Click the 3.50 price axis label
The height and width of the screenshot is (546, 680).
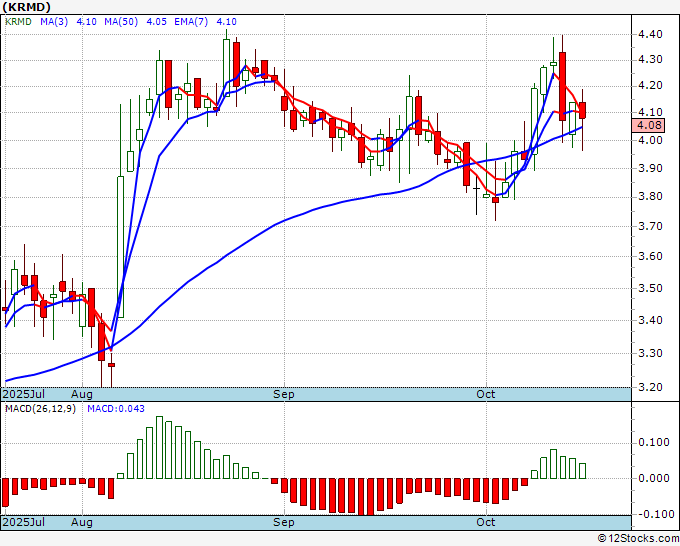tap(650, 288)
